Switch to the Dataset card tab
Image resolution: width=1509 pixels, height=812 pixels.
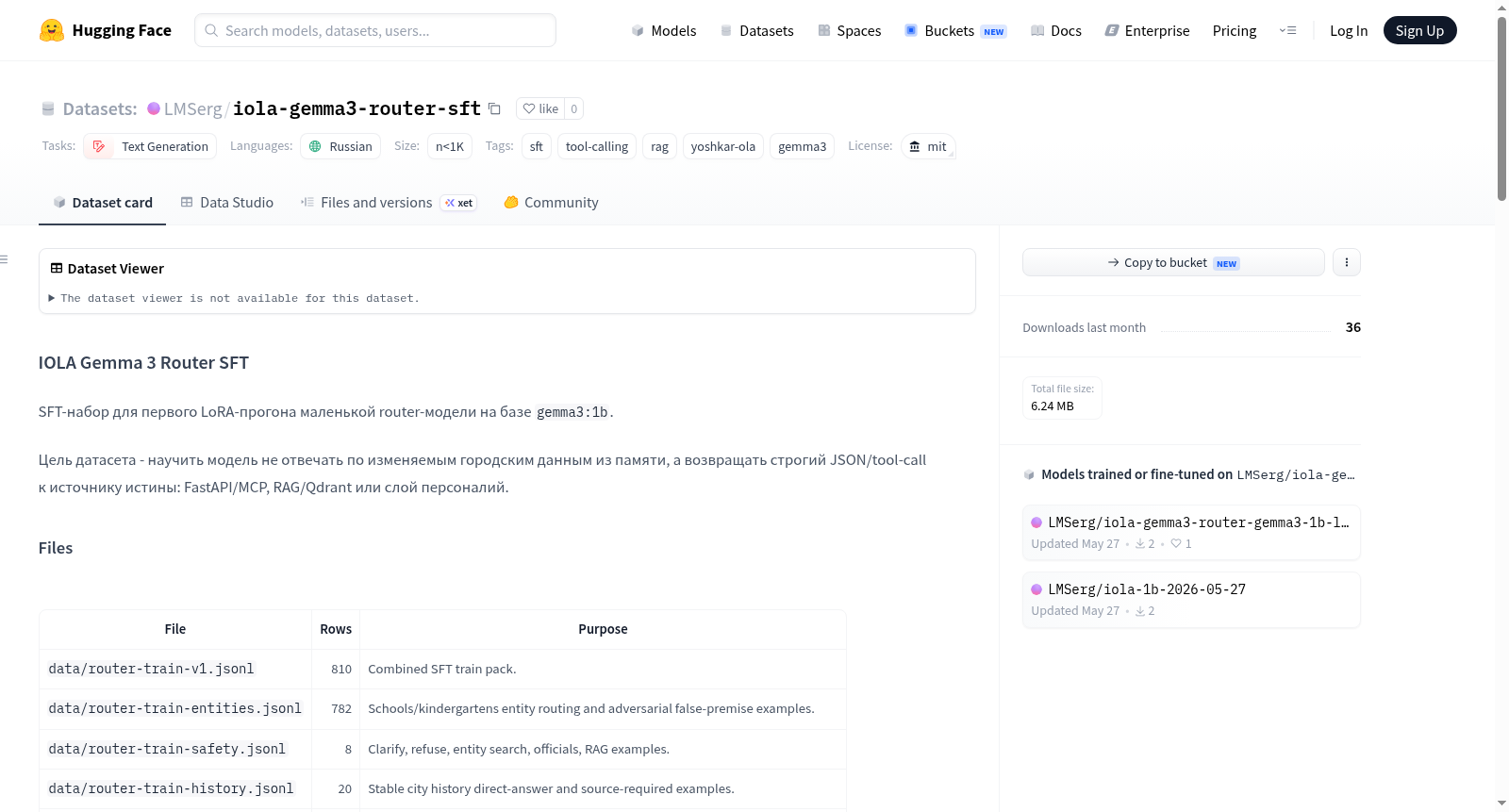pyautogui.click(x=103, y=202)
